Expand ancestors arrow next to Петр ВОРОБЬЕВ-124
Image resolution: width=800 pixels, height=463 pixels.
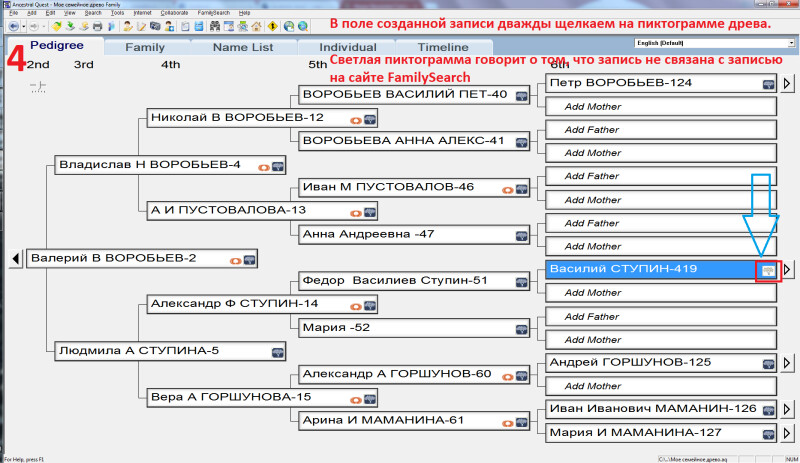pos(787,83)
